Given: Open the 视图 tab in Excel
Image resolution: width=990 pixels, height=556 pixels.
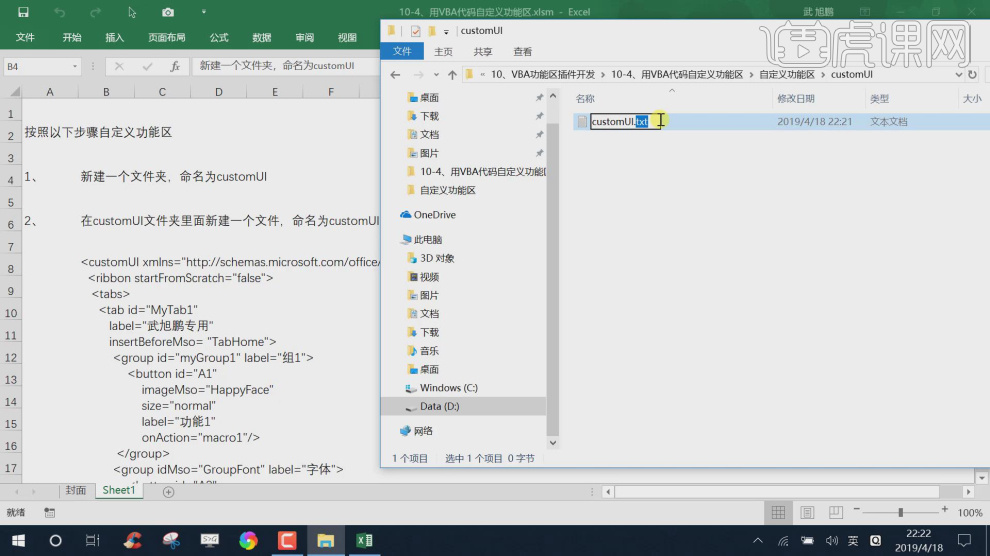Looking at the screenshot, I should tap(347, 37).
